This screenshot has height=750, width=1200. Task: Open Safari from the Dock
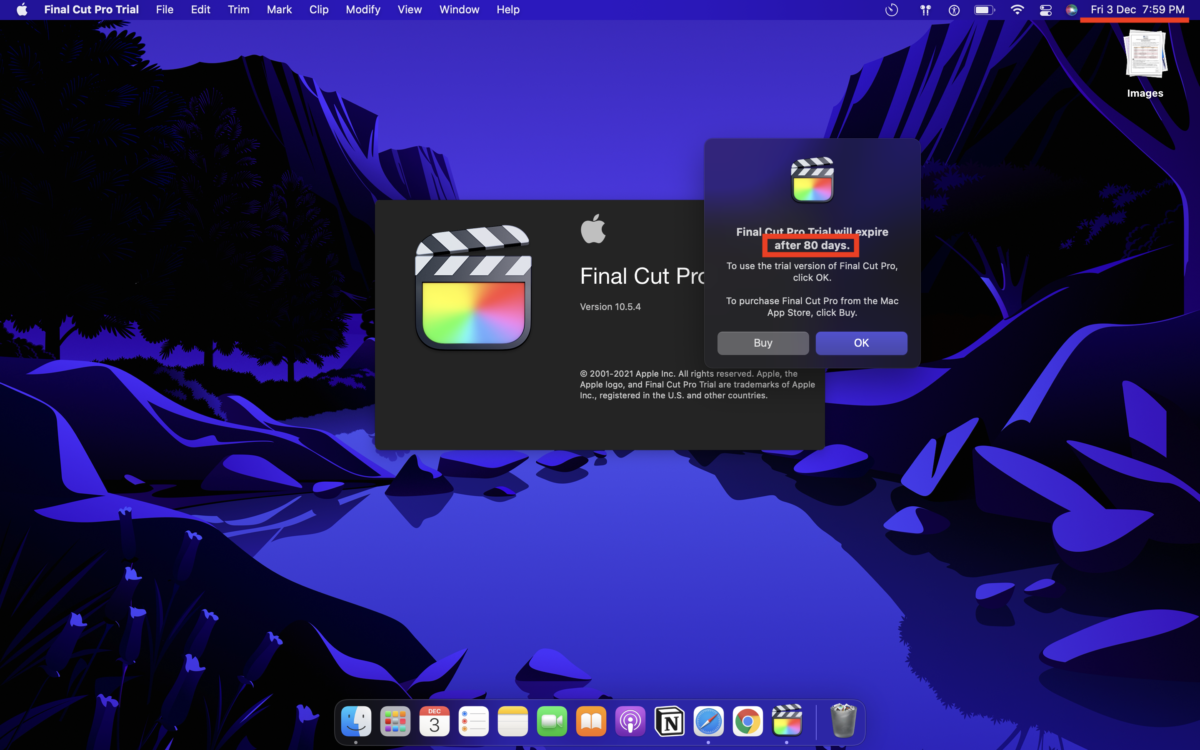[708, 721]
